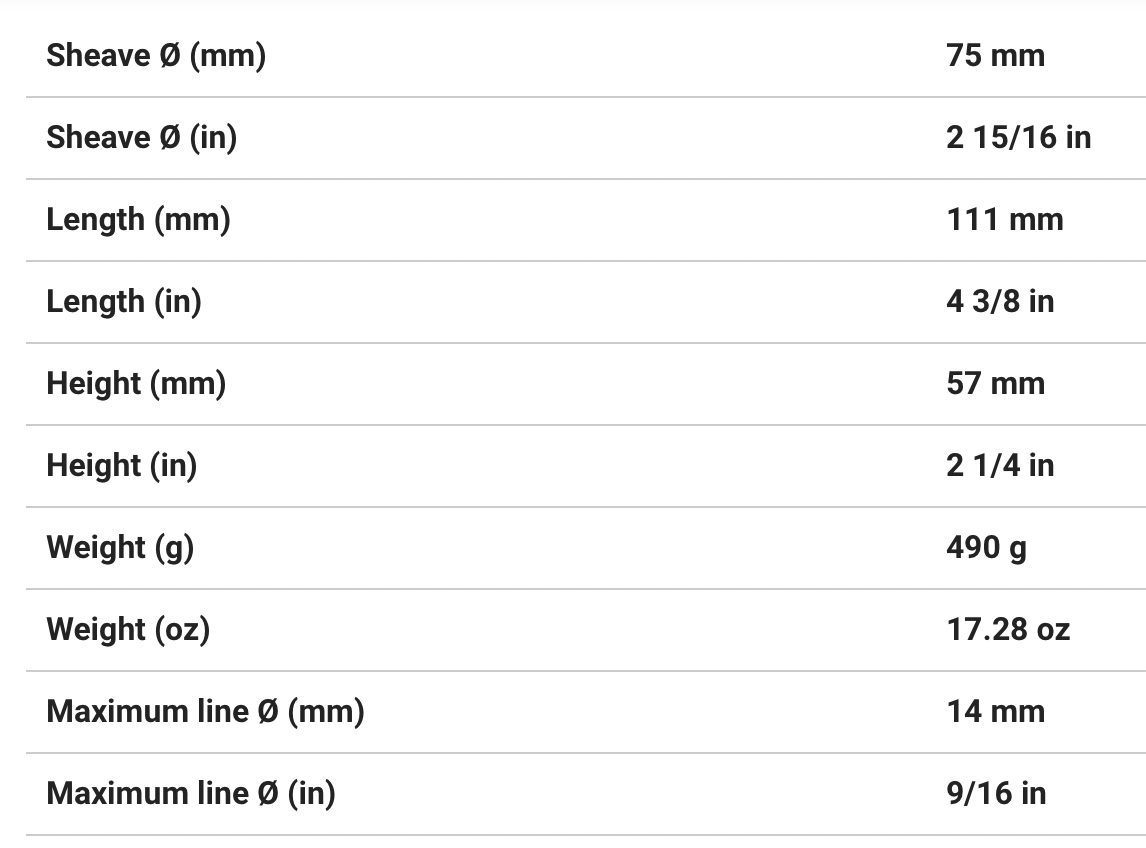1146x848 pixels.
Task: Select the "14 mm" maximum line value
Action: [995, 712]
